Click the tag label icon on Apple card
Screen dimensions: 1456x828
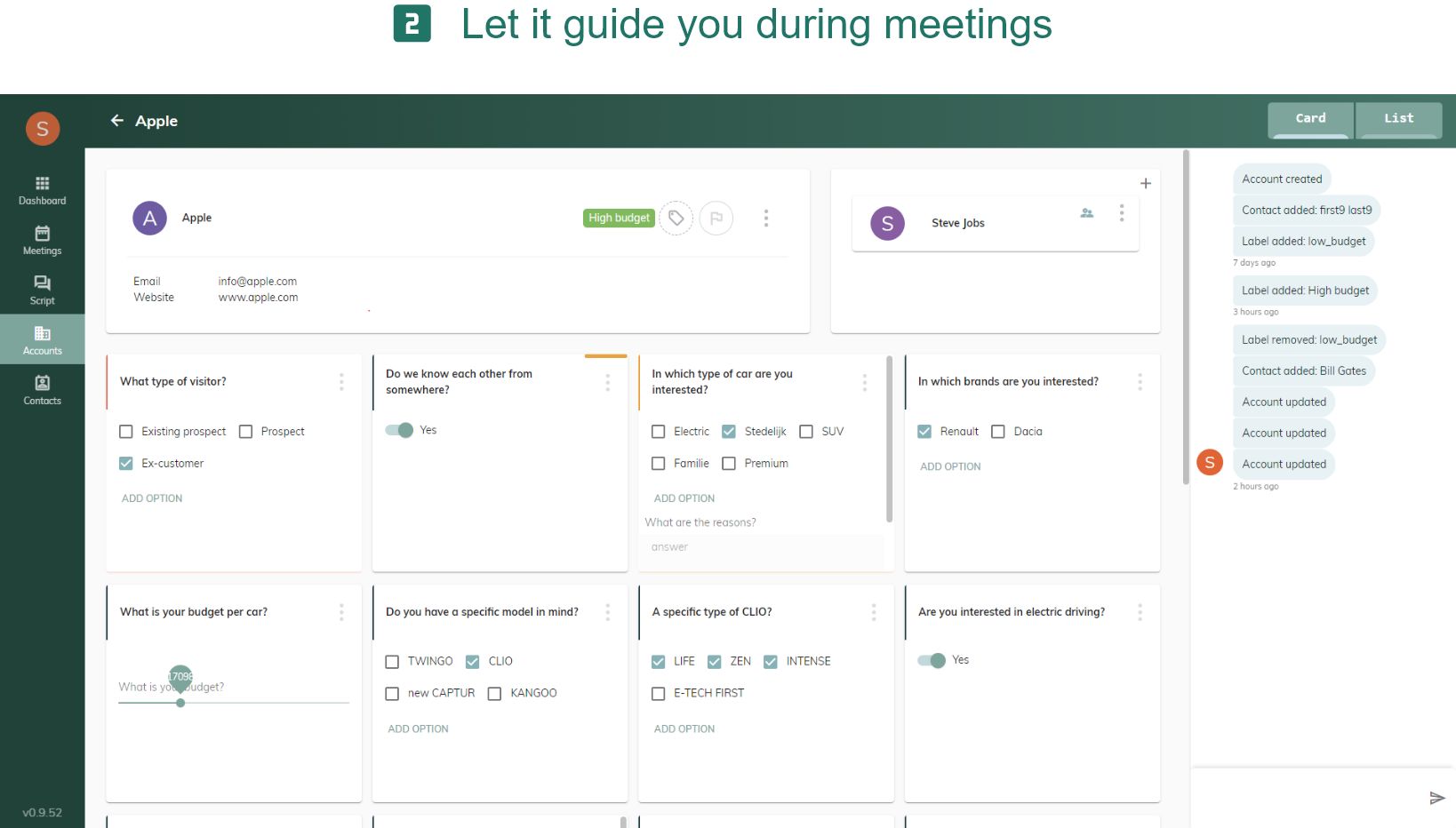(x=676, y=218)
